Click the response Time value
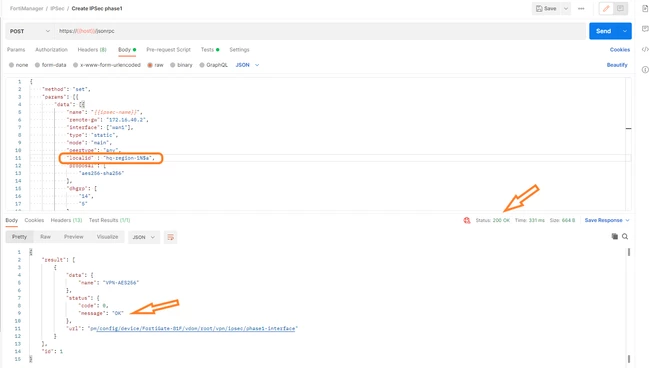This screenshot has width=650, height=368. tap(530, 220)
